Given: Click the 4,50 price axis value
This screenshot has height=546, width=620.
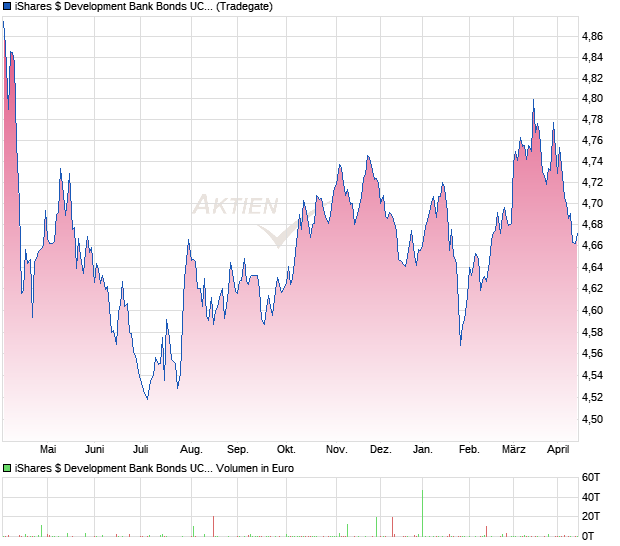Looking at the screenshot, I should [x=592, y=419].
